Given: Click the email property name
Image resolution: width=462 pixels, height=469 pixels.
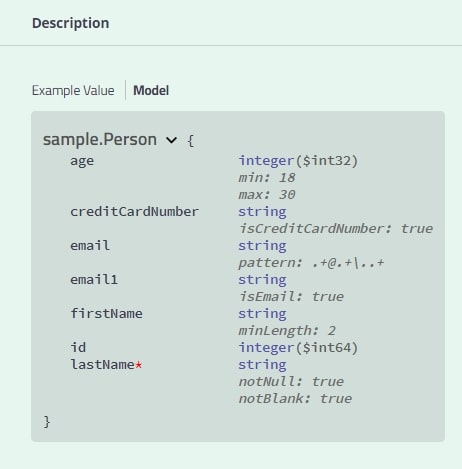Looking at the screenshot, I should pyautogui.click(x=90, y=246).
